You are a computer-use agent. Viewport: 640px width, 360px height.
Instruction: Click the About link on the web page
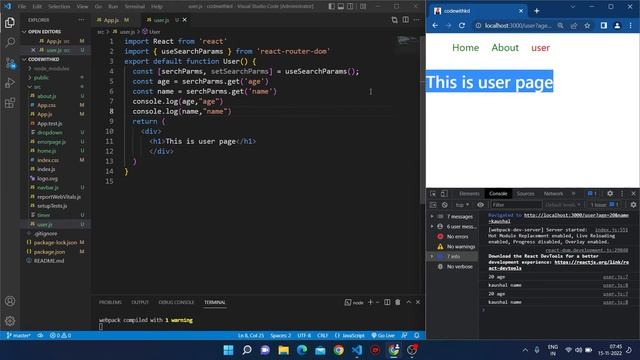(x=505, y=48)
